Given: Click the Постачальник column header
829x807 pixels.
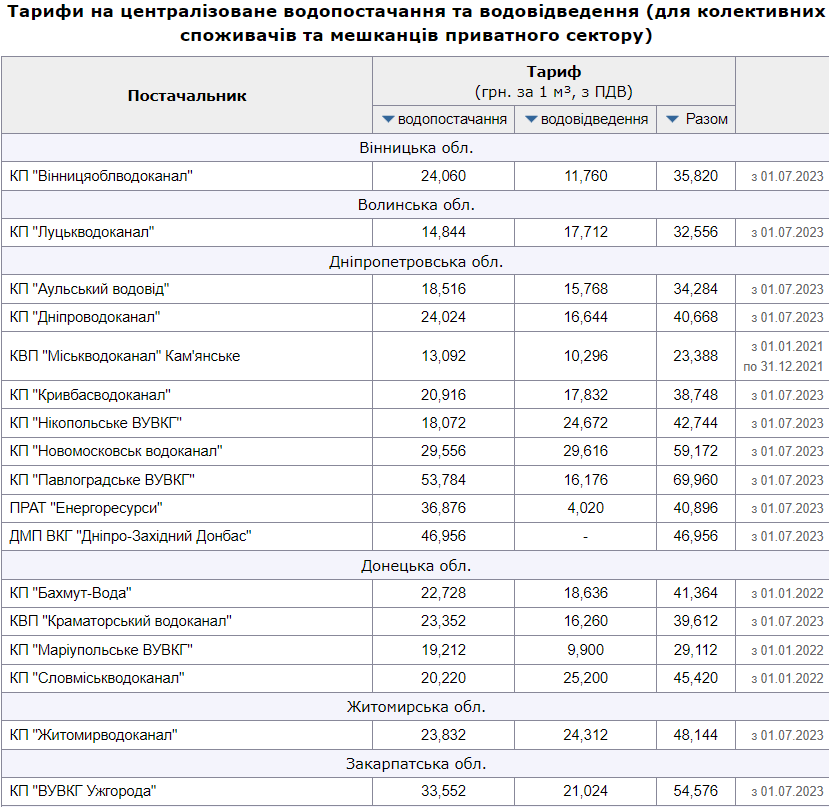Looking at the screenshot, I should tap(187, 96).
